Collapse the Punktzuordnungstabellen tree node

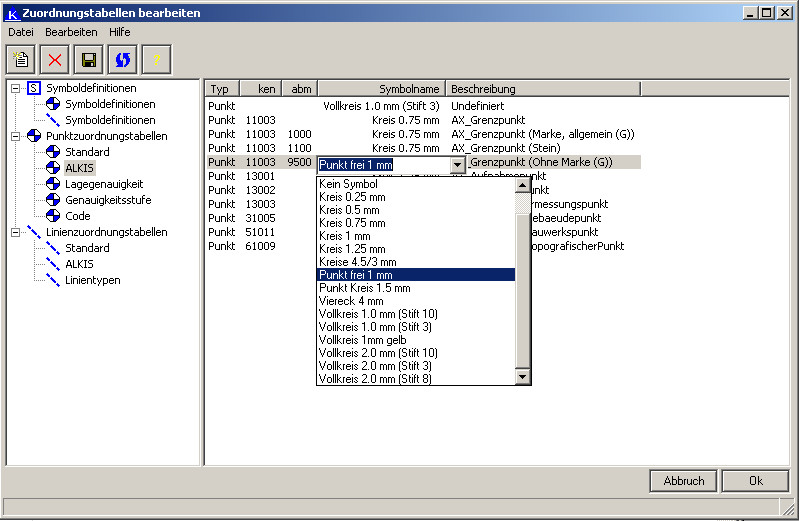click(x=15, y=136)
